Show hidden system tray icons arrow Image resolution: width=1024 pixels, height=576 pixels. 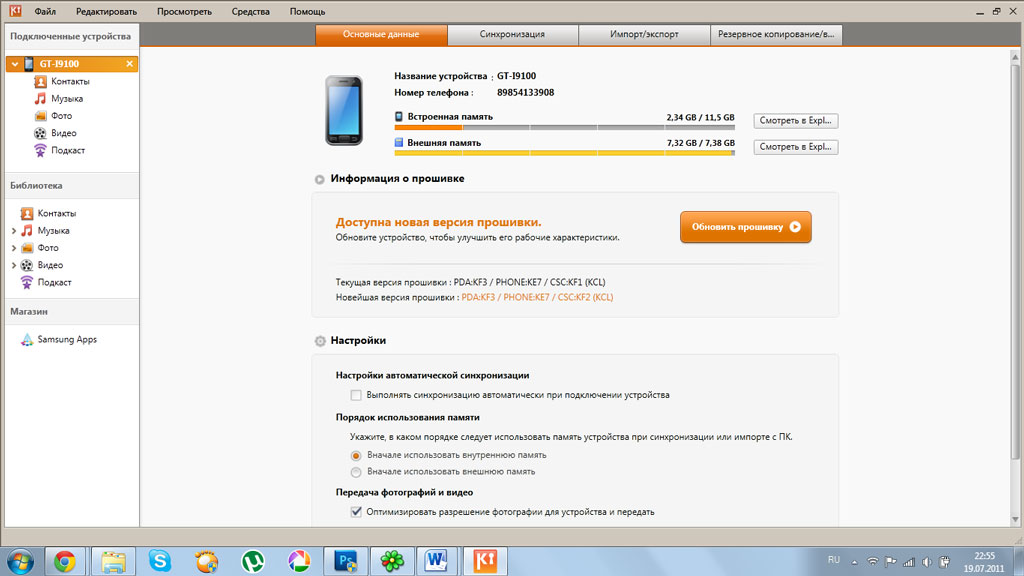[854, 562]
